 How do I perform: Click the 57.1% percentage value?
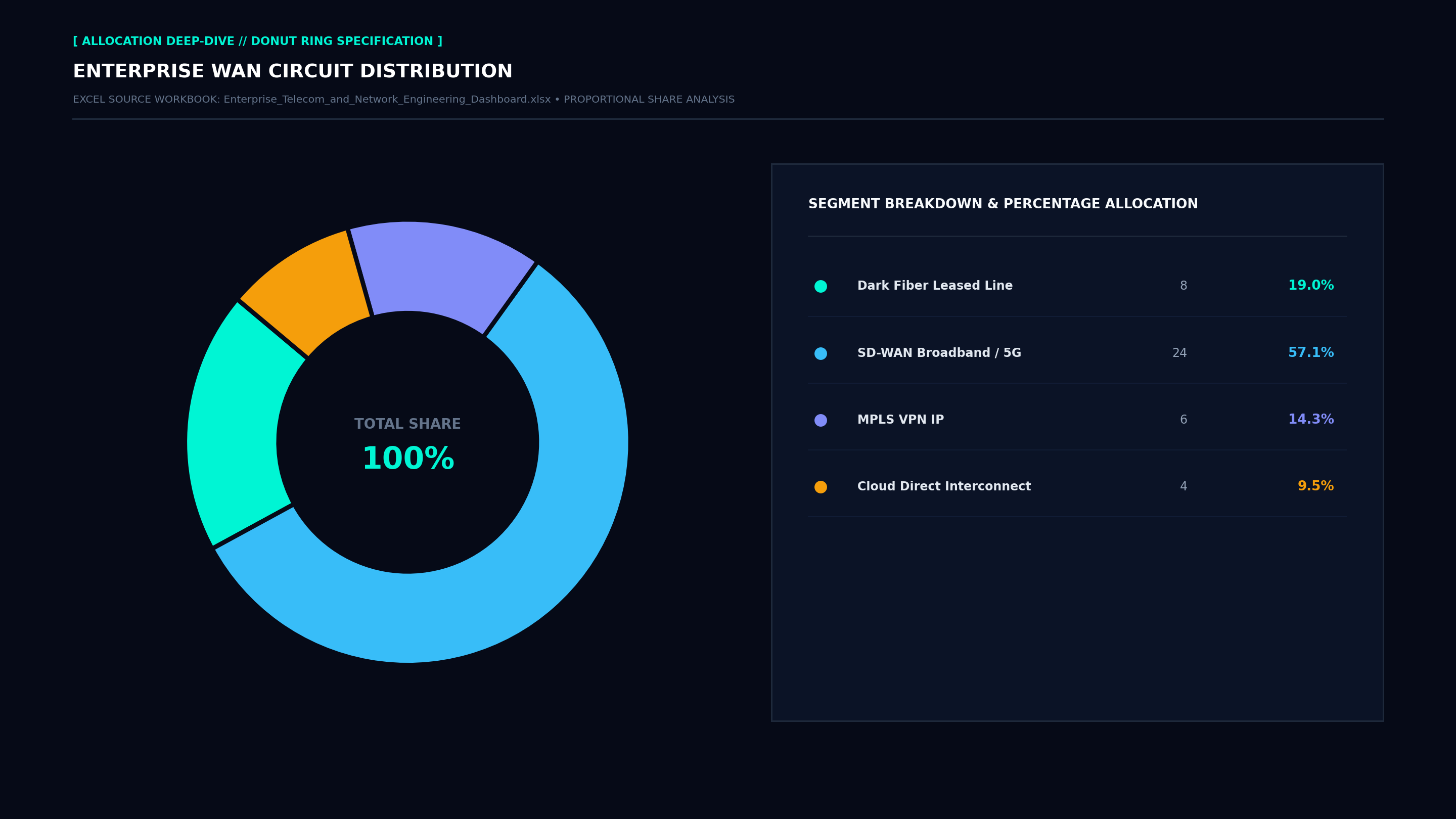point(1311,353)
